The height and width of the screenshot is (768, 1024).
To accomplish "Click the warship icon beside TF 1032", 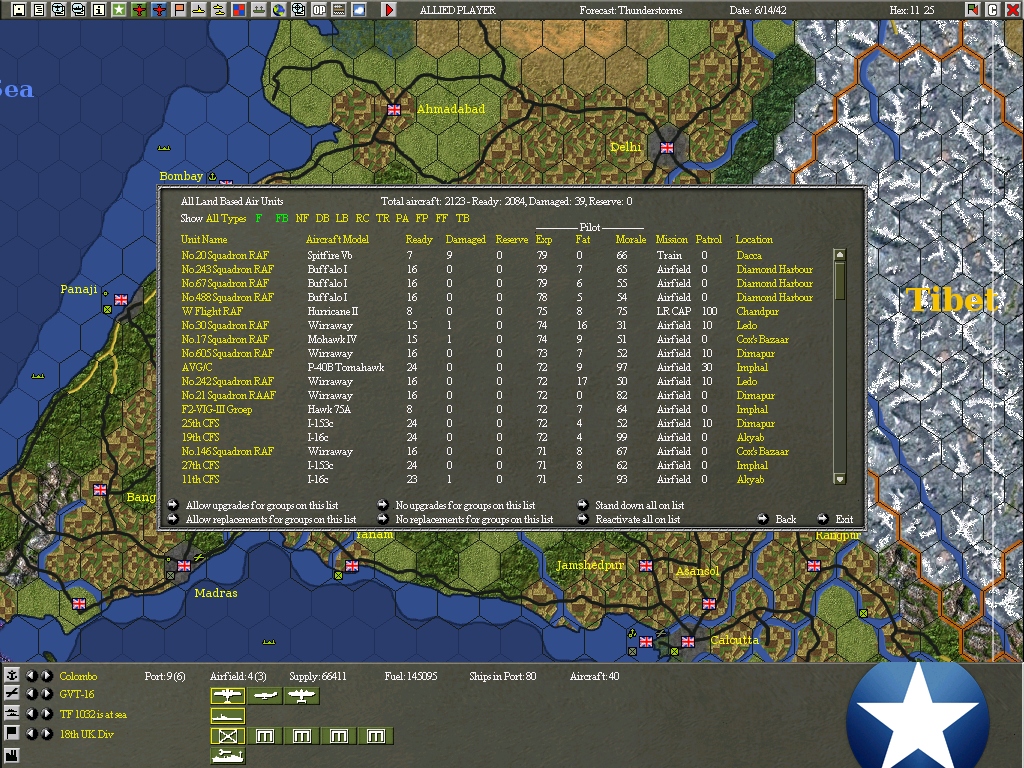I will [x=11, y=713].
